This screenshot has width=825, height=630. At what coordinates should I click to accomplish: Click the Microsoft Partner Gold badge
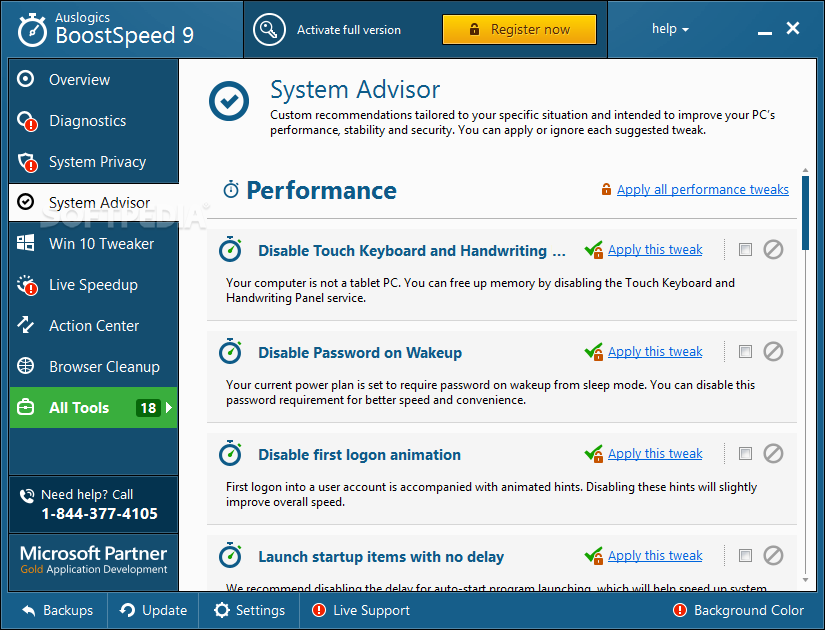94,561
